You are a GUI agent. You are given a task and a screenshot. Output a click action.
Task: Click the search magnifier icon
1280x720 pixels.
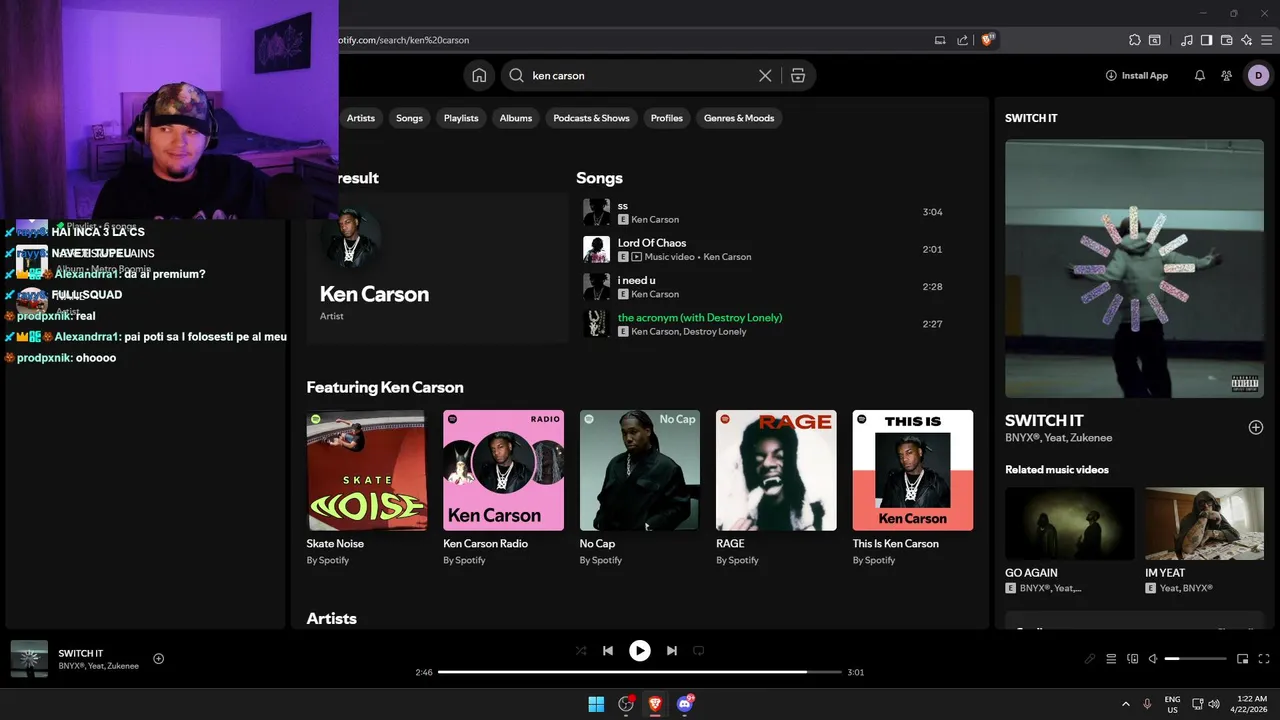(516, 75)
